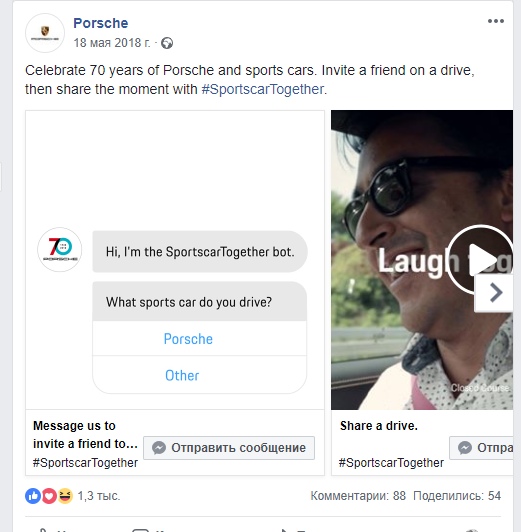521x532 pixels.
Task: Click the Porsche page profile picture
Action: tap(45, 33)
